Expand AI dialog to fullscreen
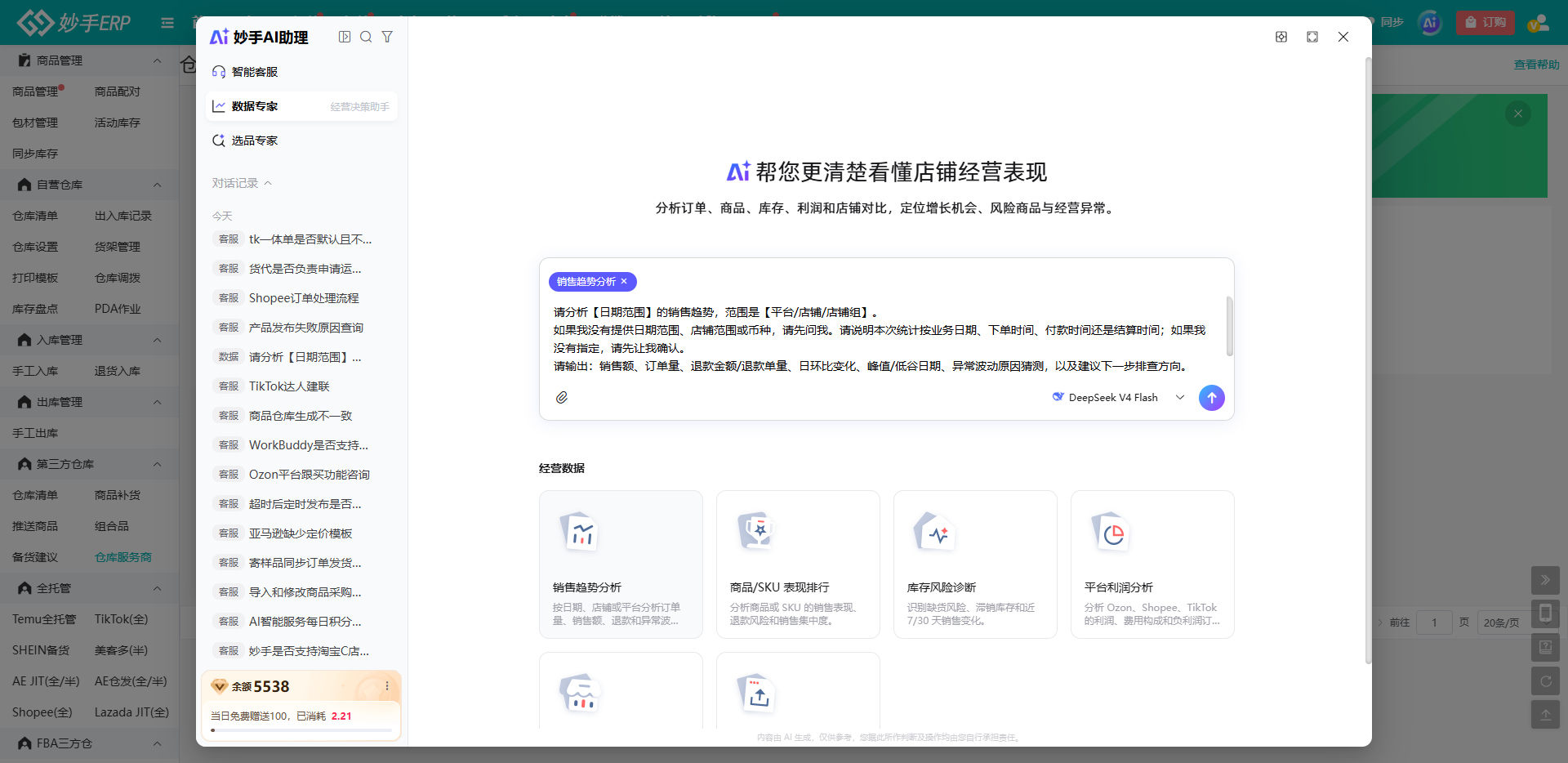This screenshot has height=763, width=1568. tap(1312, 37)
